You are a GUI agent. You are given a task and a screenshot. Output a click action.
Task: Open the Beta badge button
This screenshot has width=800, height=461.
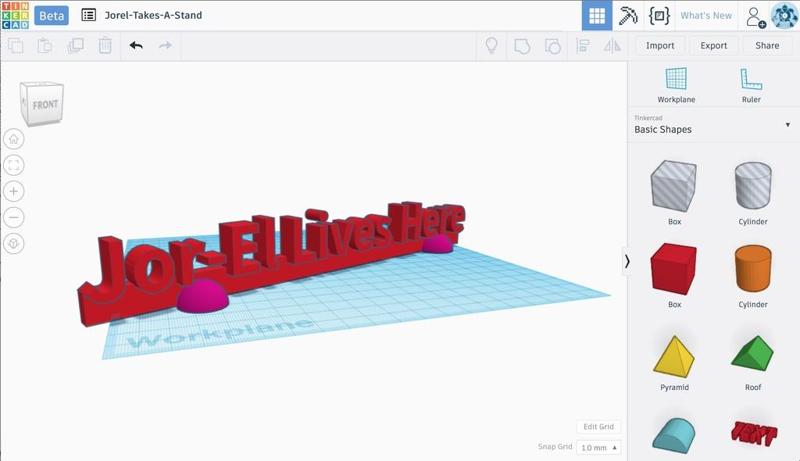click(x=52, y=15)
